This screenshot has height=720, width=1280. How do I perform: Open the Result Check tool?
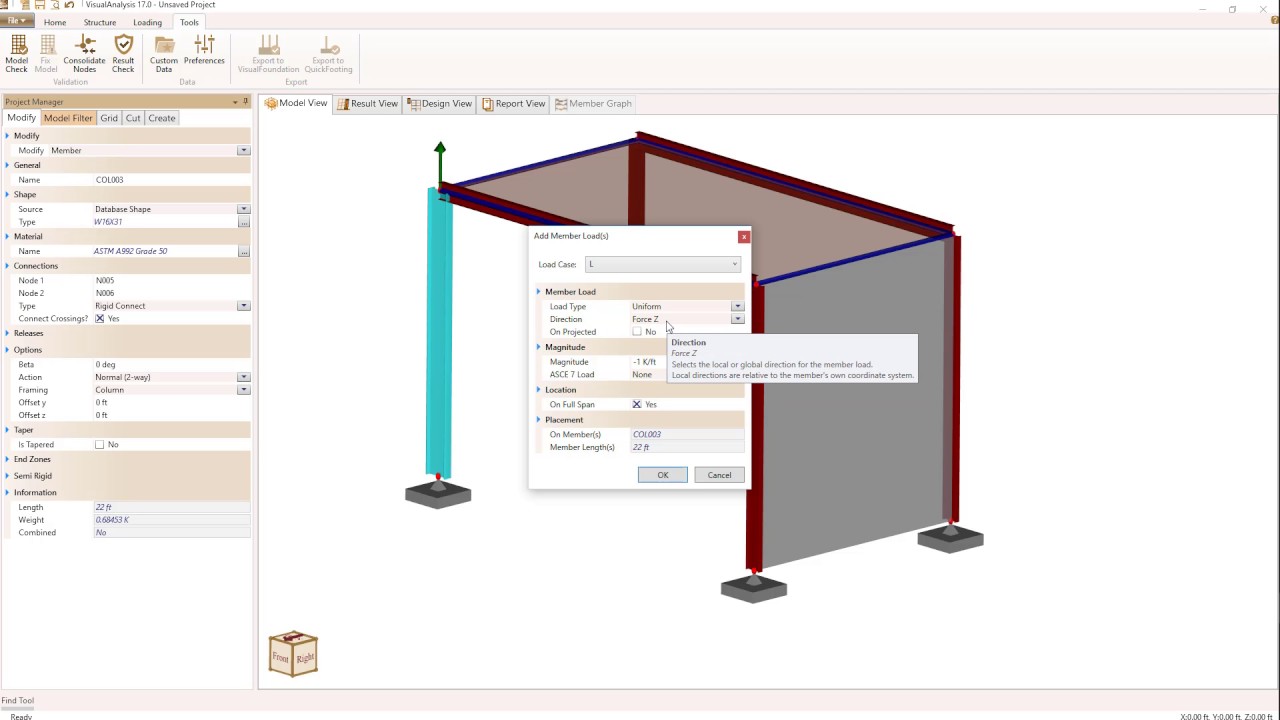point(123,54)
